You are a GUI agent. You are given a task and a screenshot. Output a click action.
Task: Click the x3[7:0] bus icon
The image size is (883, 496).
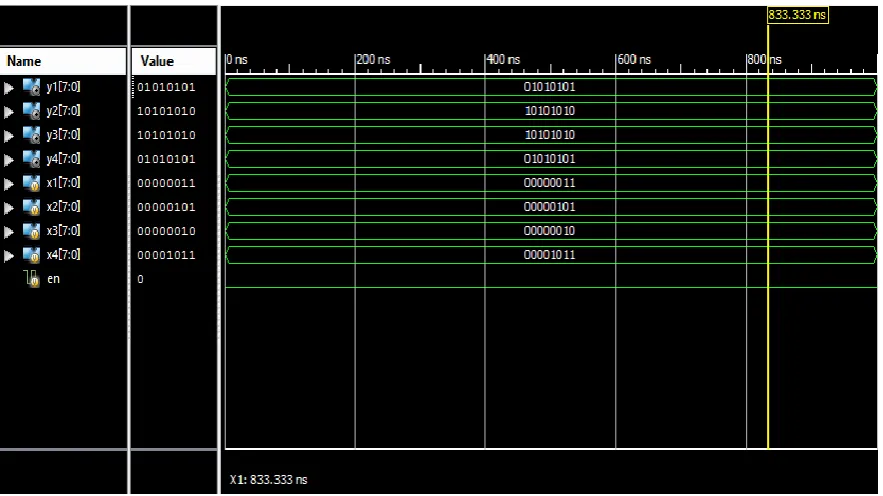click(x=32, y=231)
